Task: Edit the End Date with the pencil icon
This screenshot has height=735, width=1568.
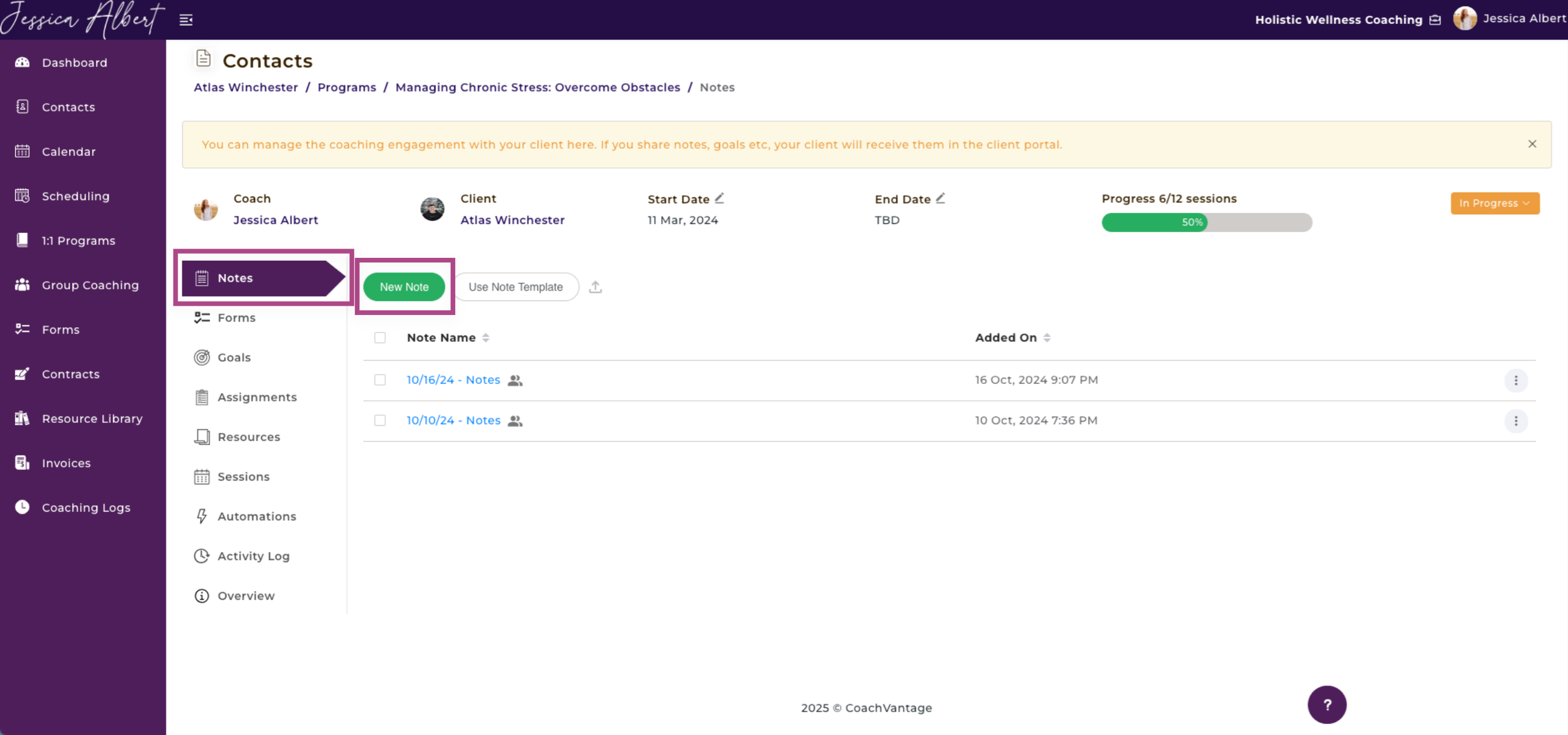Action: pos(941,198)
